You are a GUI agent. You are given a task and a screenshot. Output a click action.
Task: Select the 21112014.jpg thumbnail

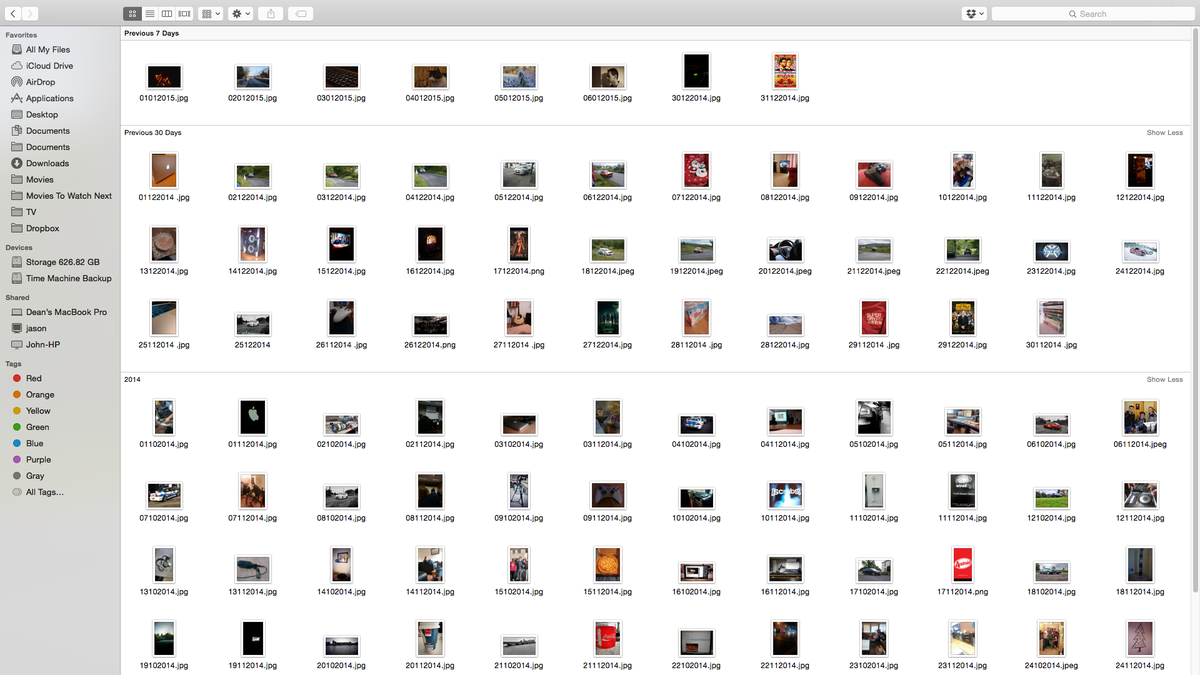608,638
